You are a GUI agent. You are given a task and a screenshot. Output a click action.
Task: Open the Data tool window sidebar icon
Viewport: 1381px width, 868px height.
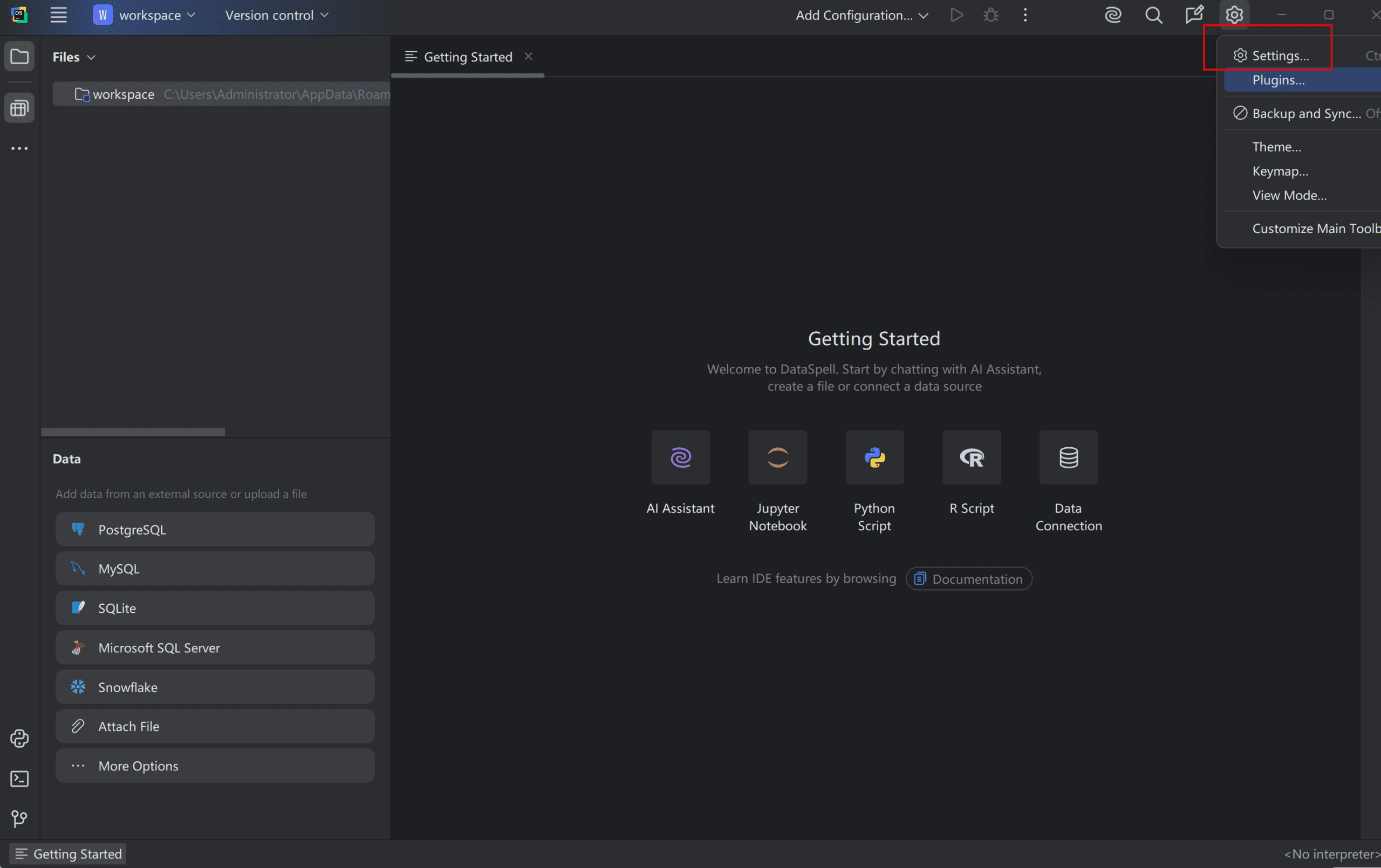(x=19, y=108)
